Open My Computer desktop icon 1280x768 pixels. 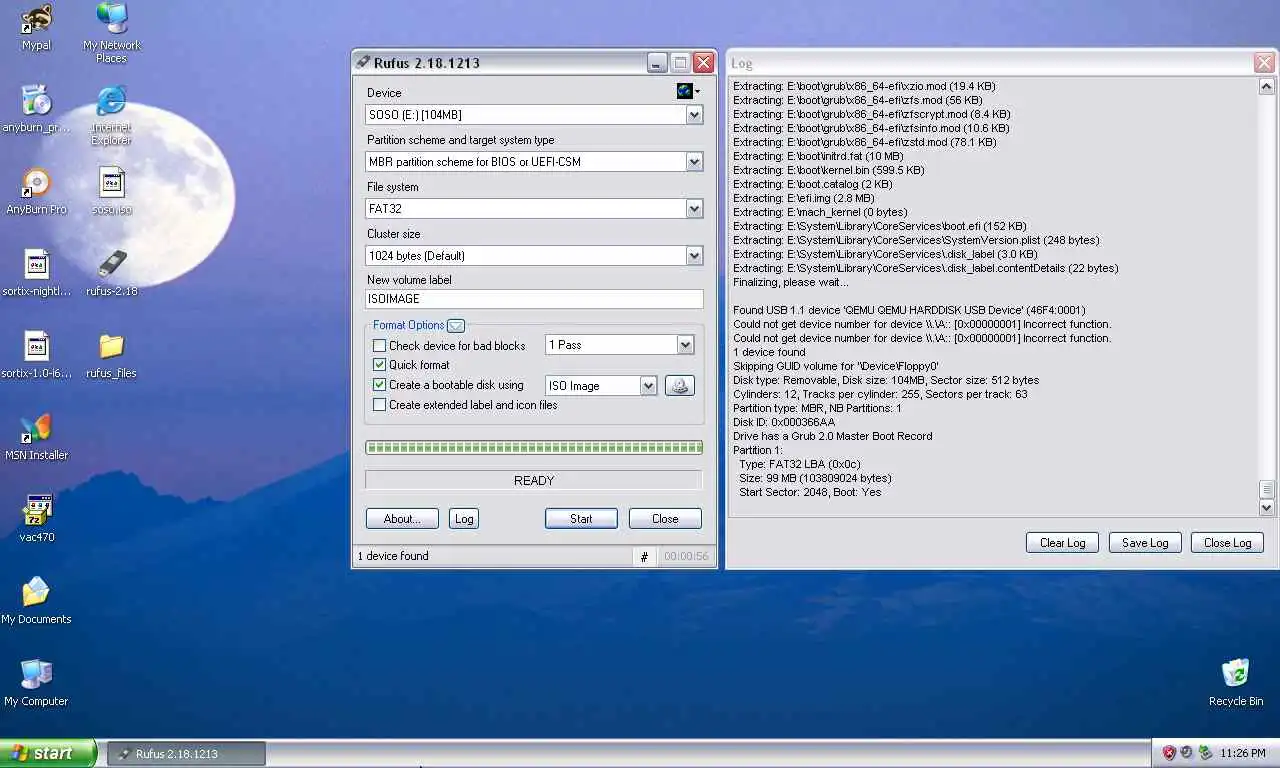tap(36, 683)
